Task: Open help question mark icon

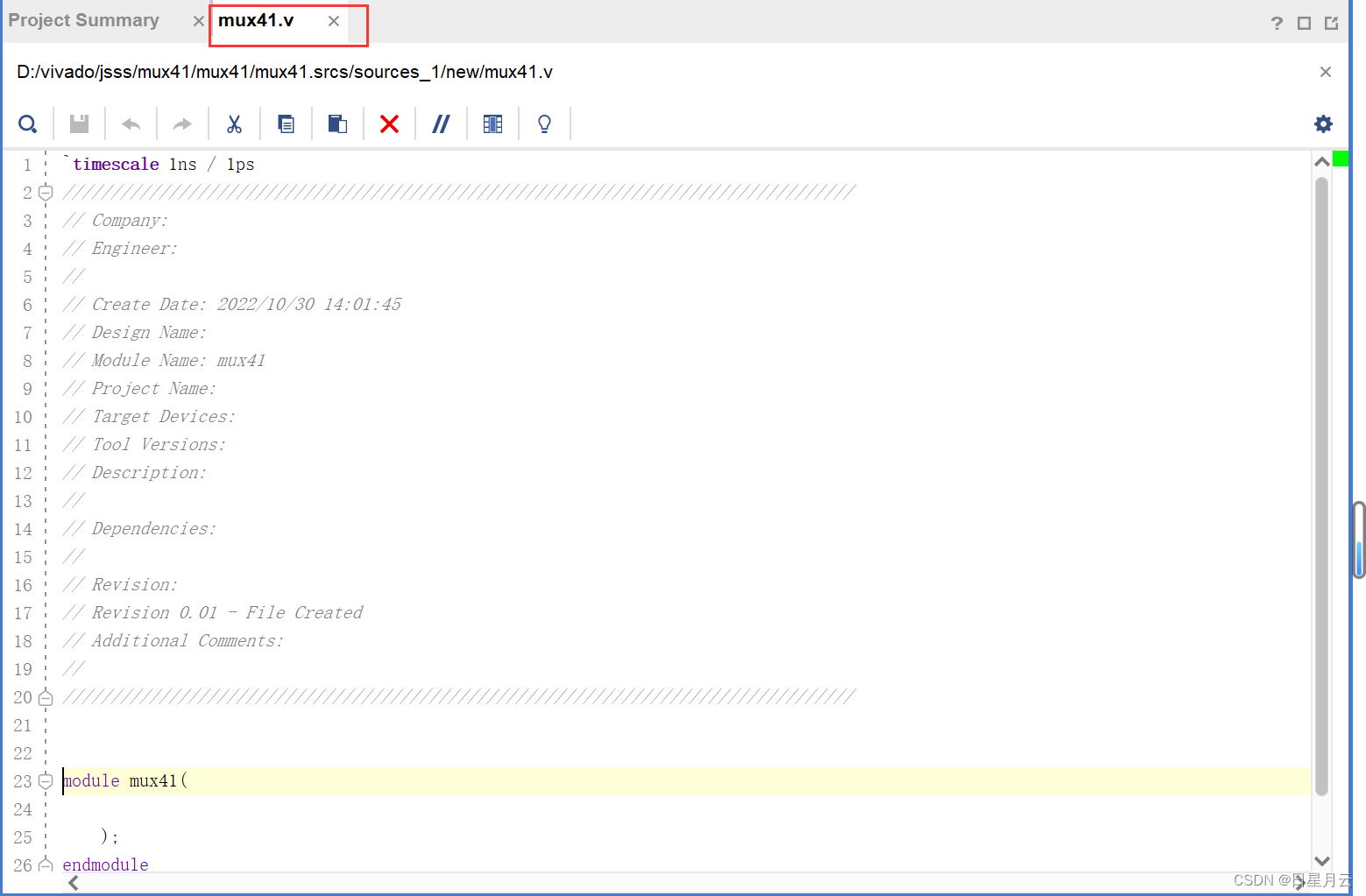Action: click(1277, 23)
